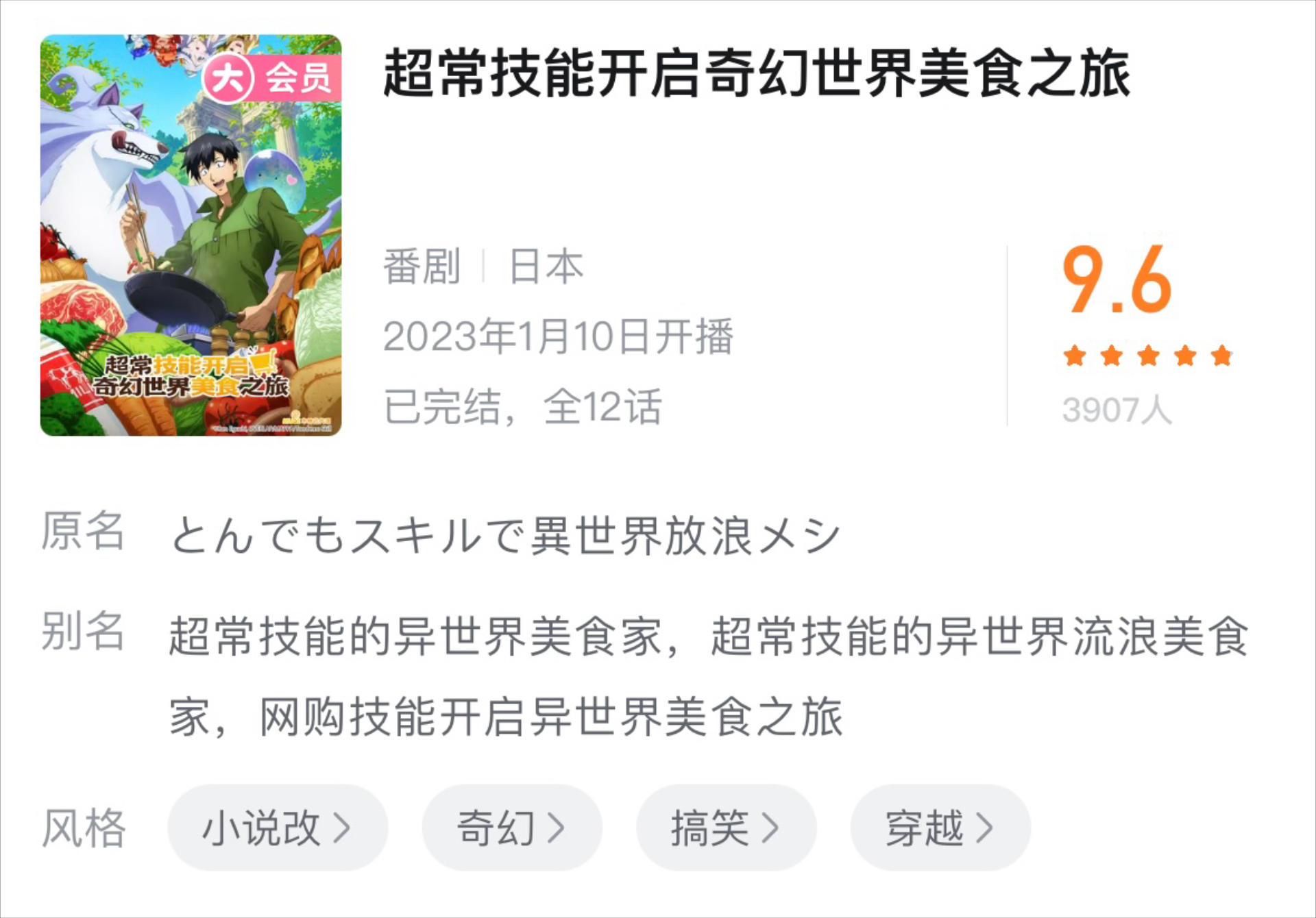Screen dimensions: 1316x918
Task: Select the second rating star
Action: (x=1111, y=356)
